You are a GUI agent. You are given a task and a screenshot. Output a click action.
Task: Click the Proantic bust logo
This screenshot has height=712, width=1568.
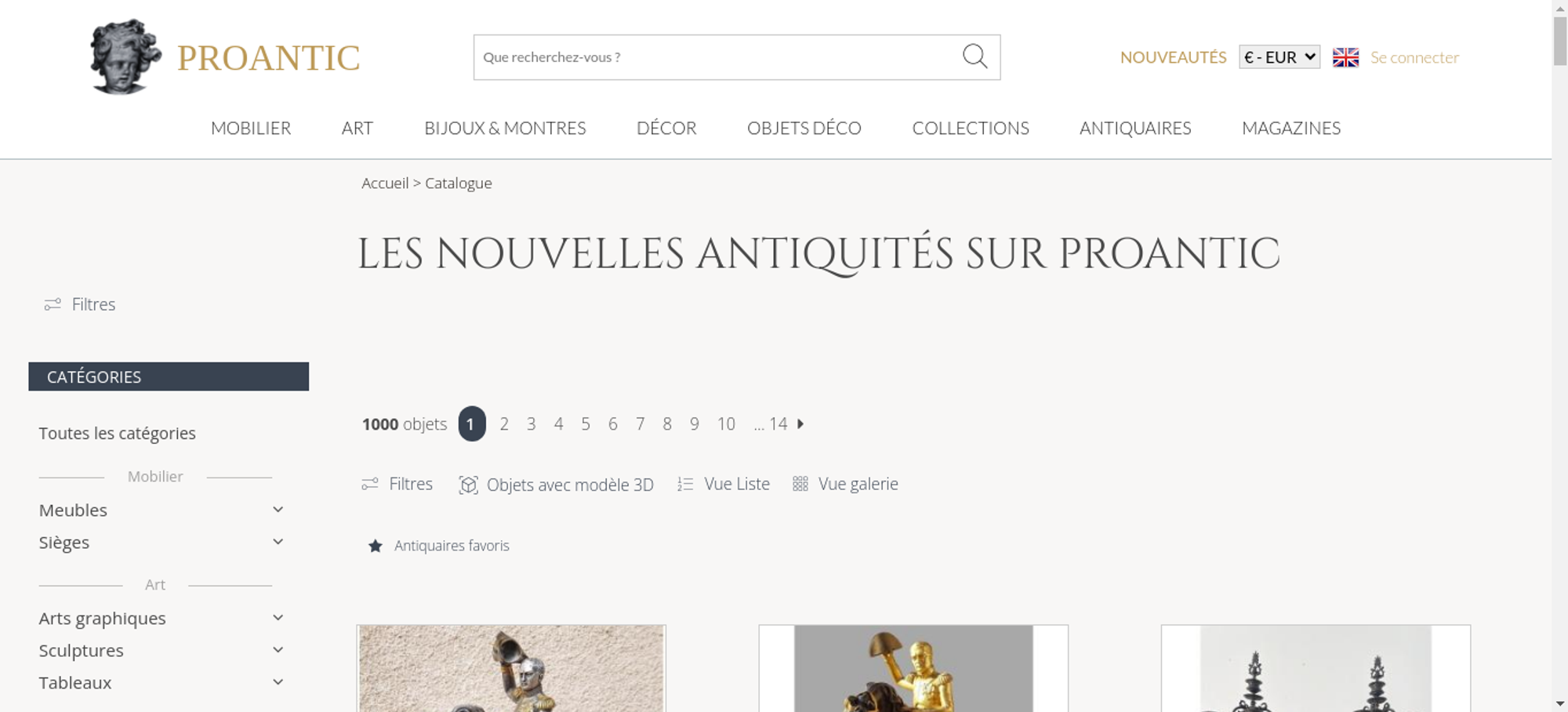point(125,57)
